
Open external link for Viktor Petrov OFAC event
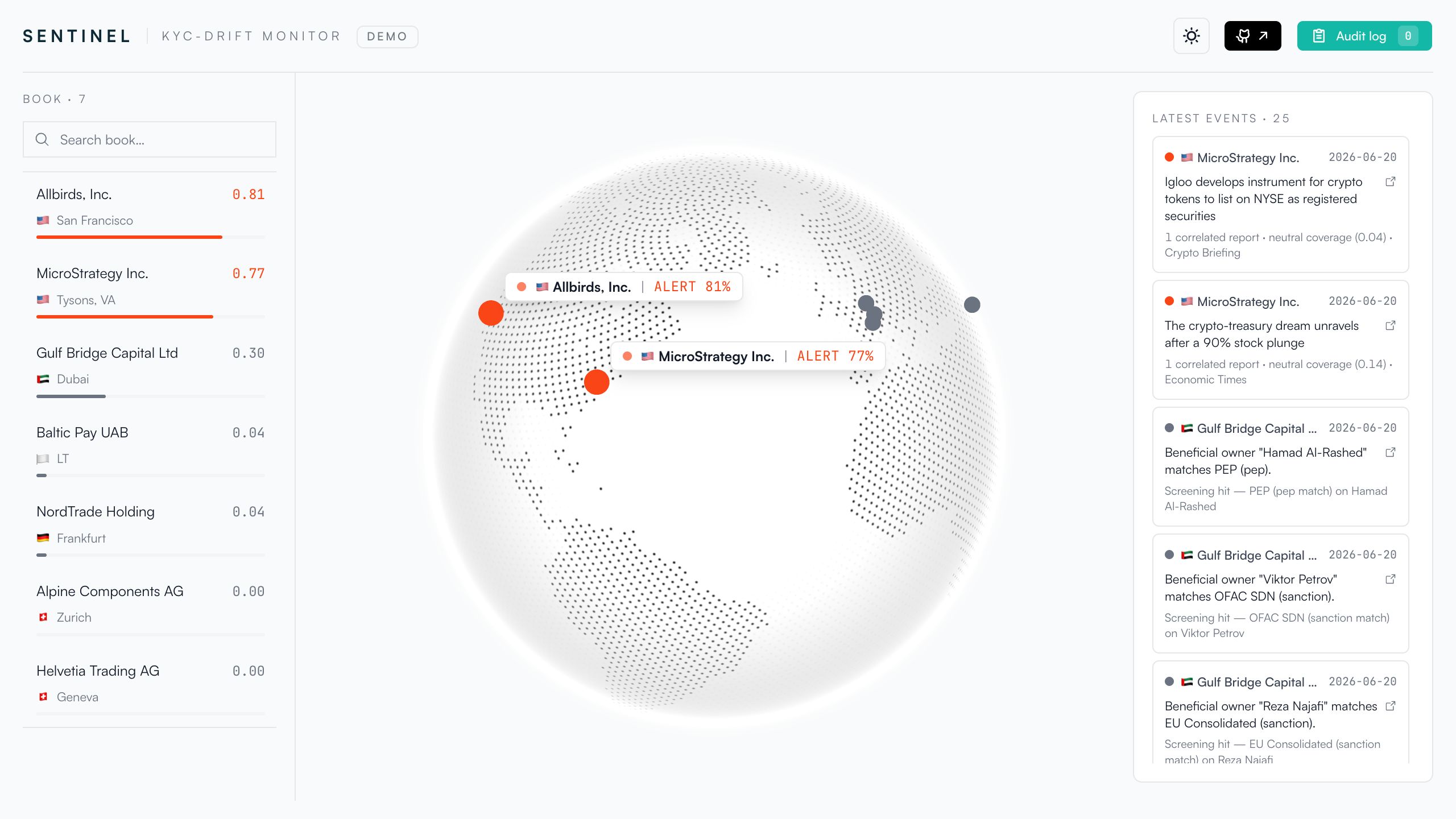pyautogui.click(x=1390, y=580)
